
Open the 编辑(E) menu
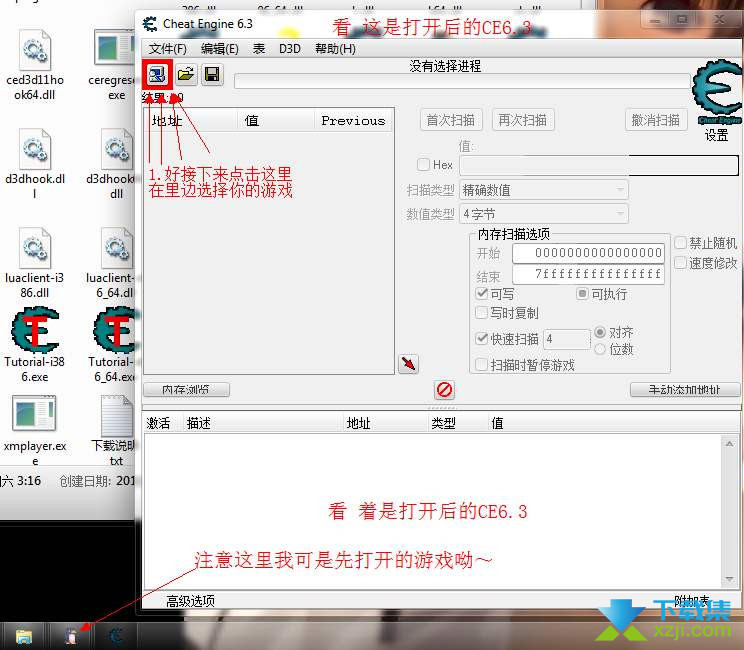tap(220, 49)
